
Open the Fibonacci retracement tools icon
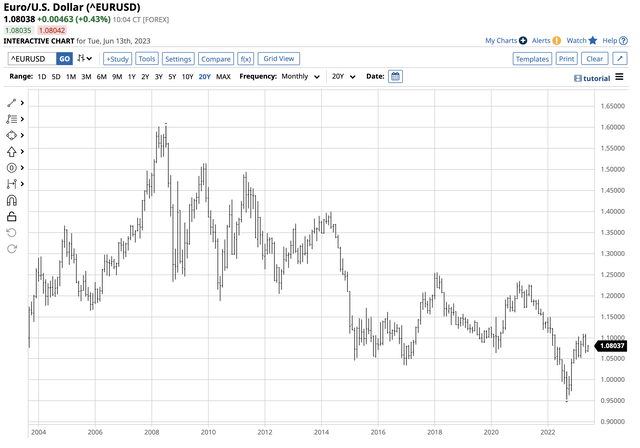click(x=11, y=119)
